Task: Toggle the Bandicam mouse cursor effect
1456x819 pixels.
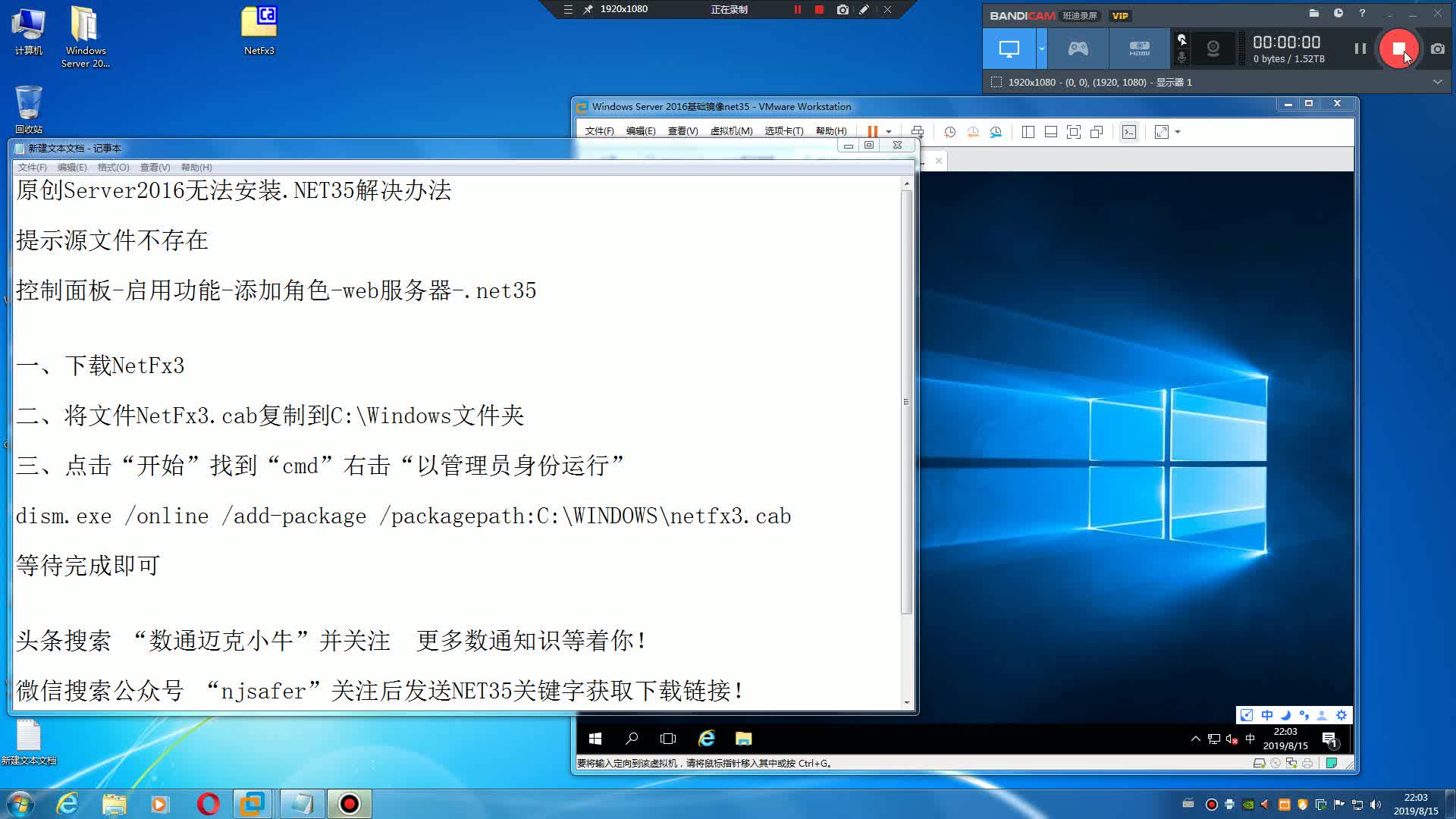Action: (x=1181, y=39)
